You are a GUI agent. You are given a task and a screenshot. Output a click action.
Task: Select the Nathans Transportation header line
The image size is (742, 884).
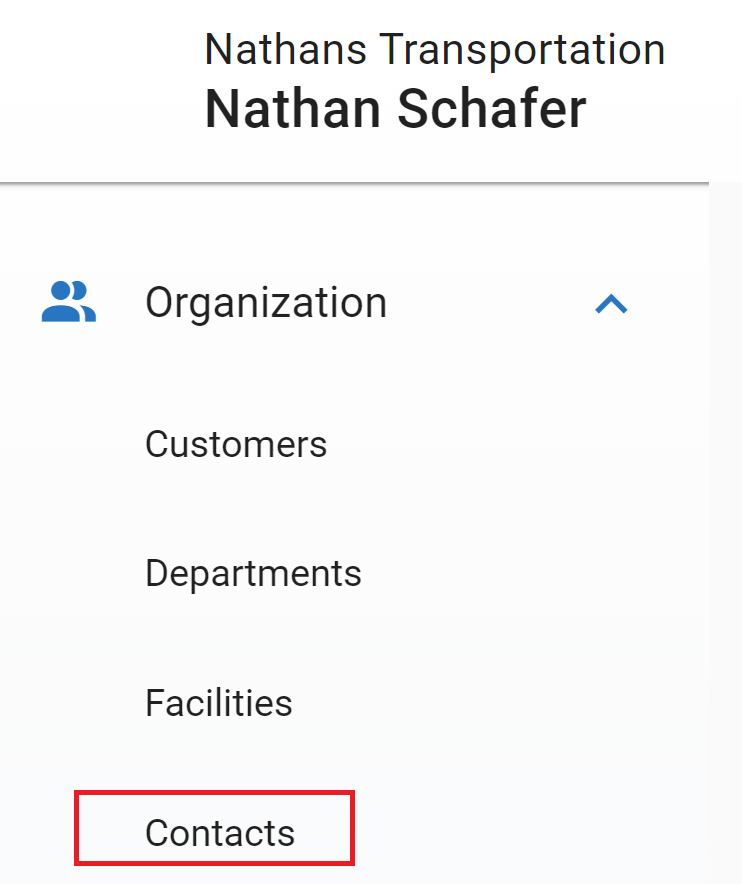coord(435,49)
